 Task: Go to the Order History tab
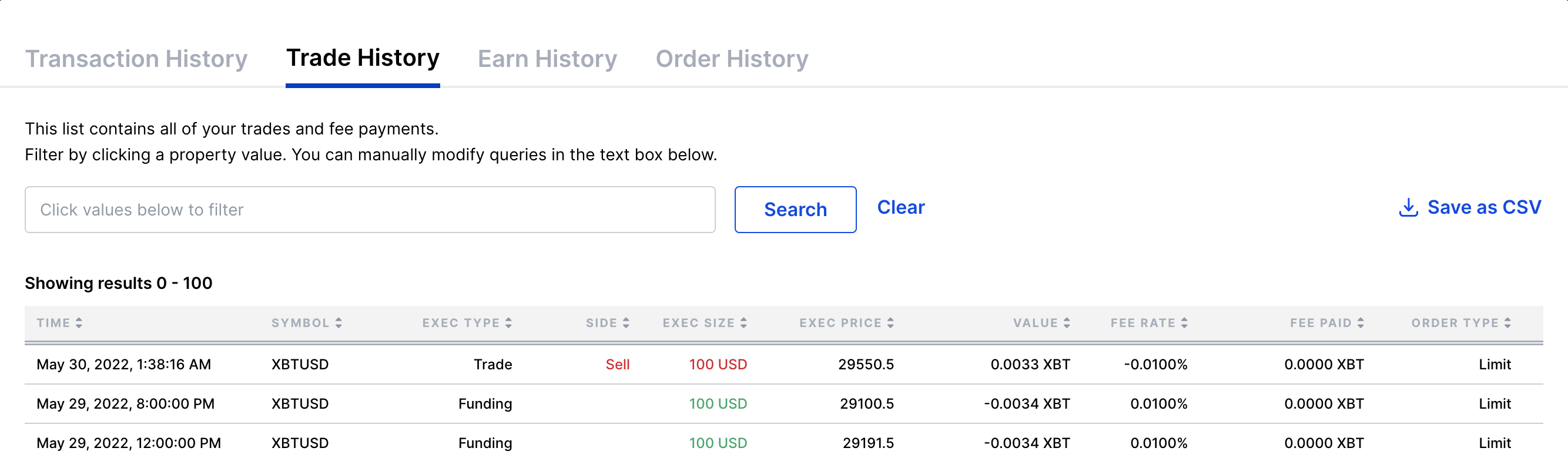pyautogui.click(x=732, y=59)
